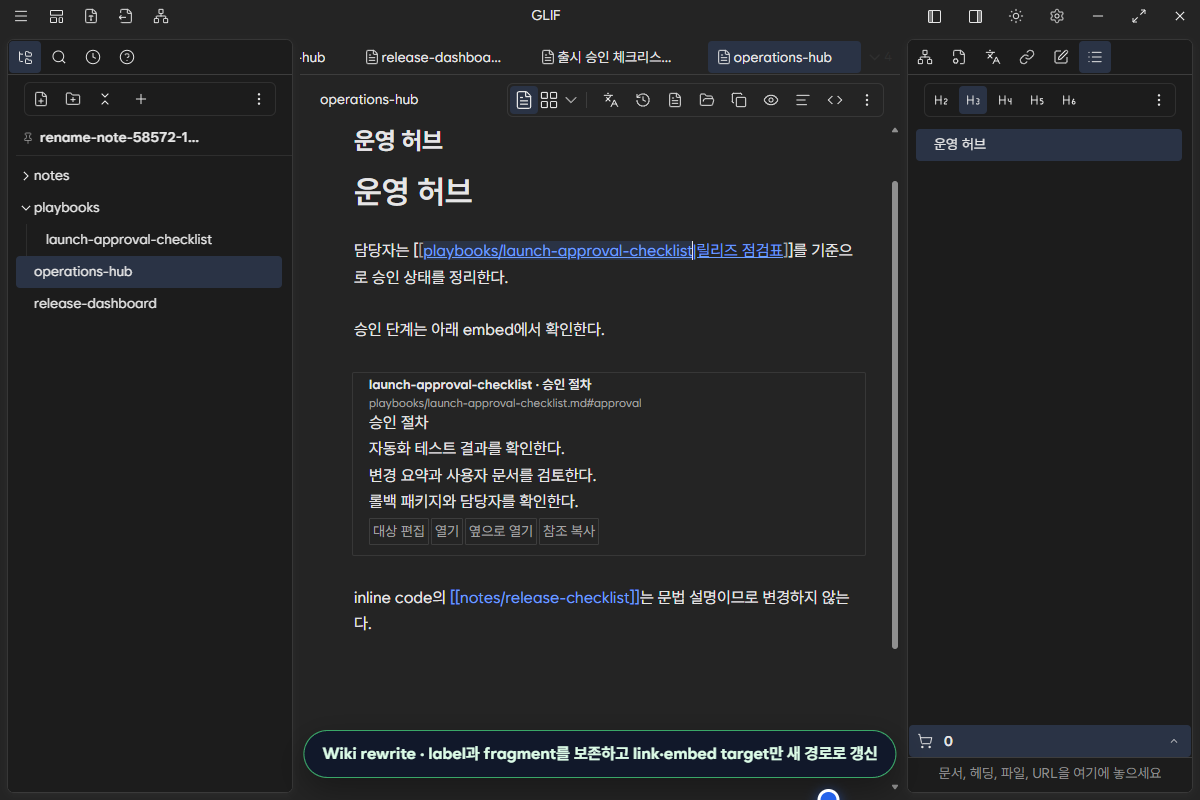Viewport: 1200px width, 800px height.
Task: Click the open folder icon in editor toolbar
Action: click(707, 100)
